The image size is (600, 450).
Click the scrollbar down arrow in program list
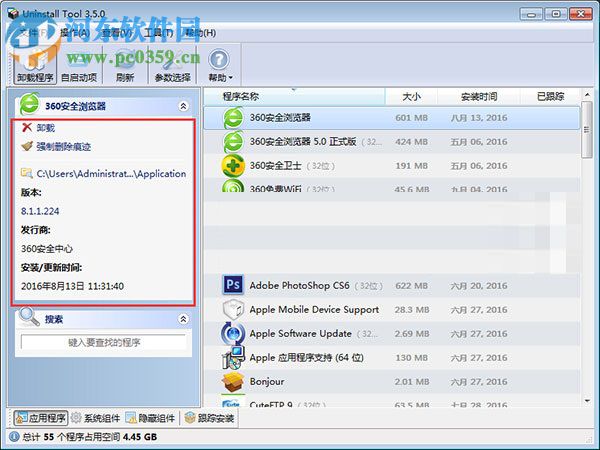pyautogui.click(x=587, y=401)
